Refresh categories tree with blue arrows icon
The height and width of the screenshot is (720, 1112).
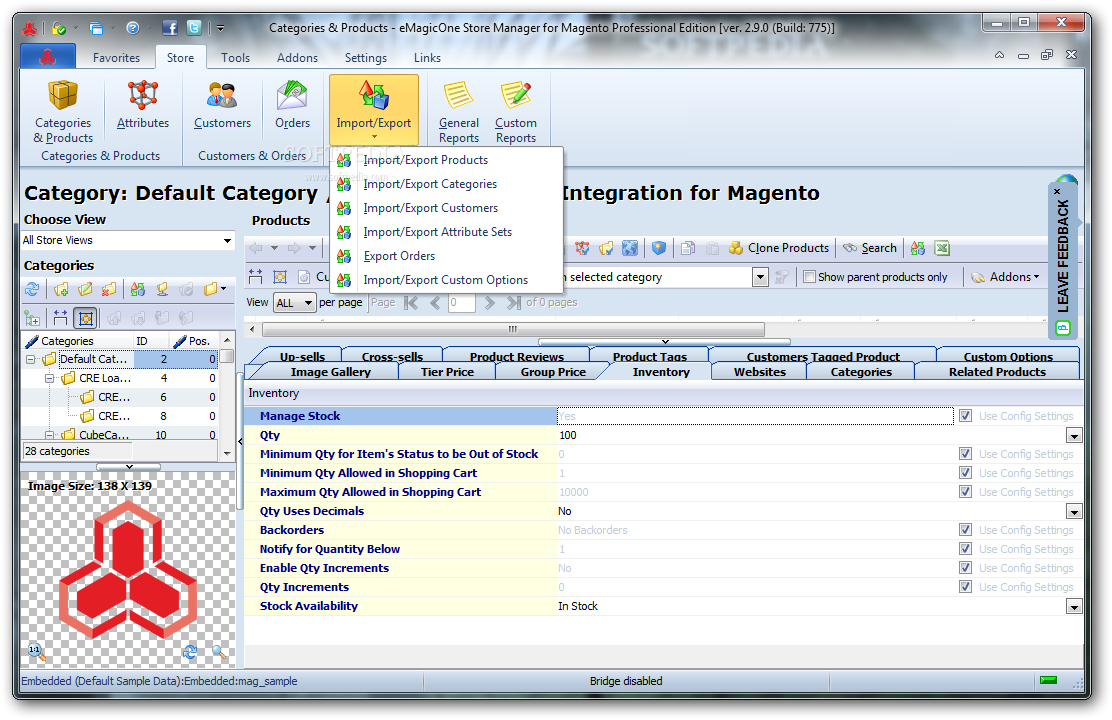(x=32, y=289)
